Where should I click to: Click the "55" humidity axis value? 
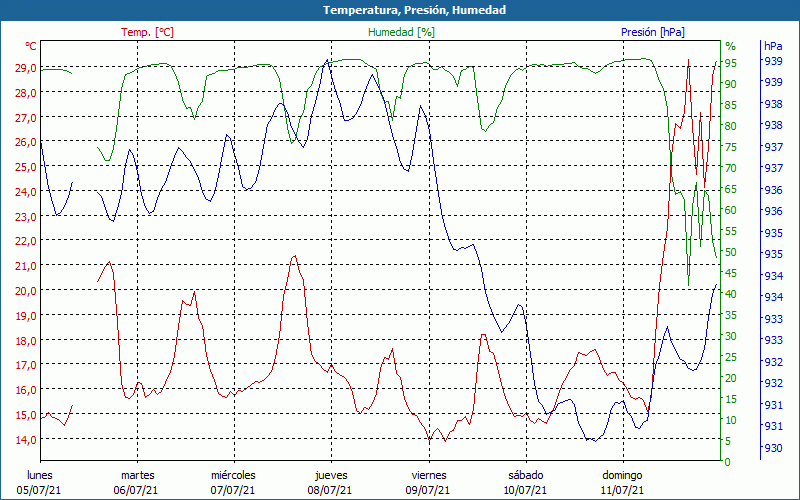point(731,231)
